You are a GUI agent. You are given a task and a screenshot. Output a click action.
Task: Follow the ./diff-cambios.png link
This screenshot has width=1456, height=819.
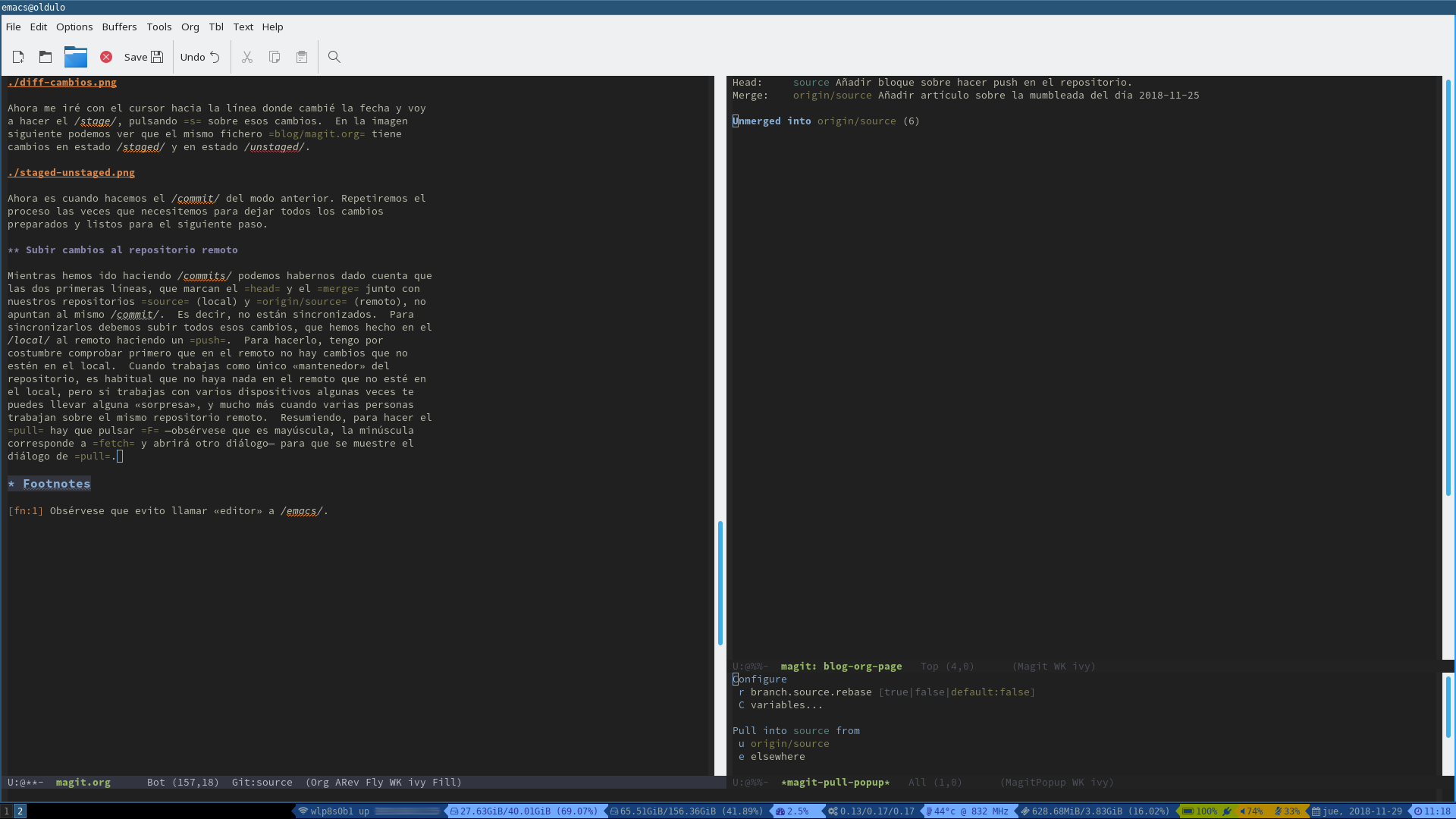point(62,83)
